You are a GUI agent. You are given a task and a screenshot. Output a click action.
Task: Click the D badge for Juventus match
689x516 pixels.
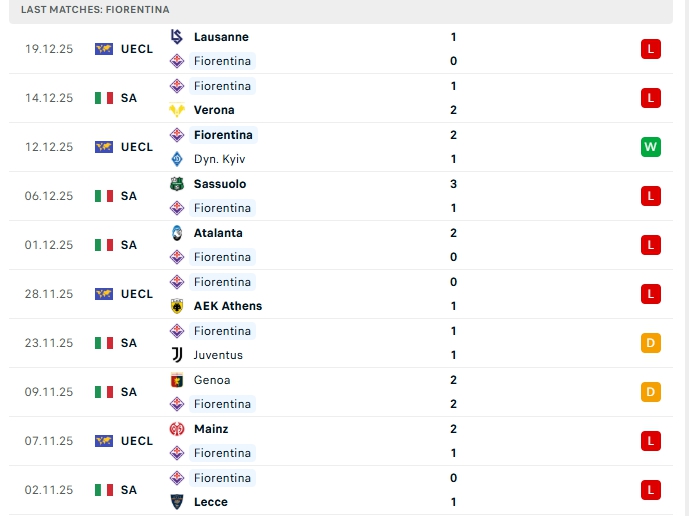click(651, 343)
